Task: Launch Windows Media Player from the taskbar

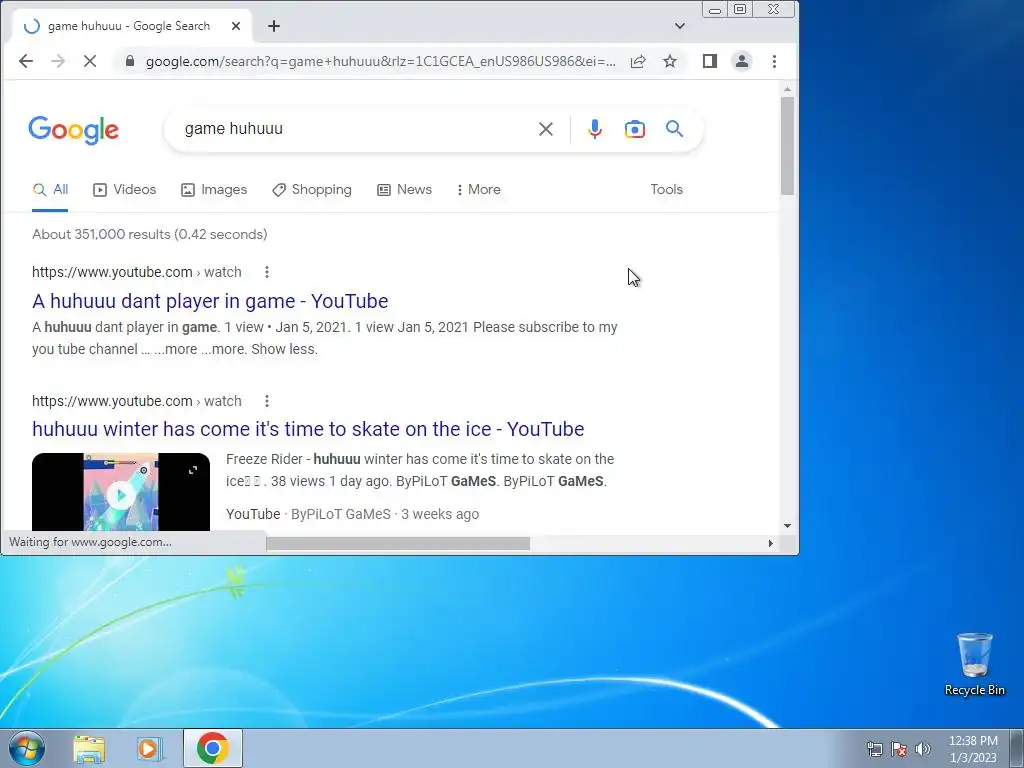Action: tap(149, 748)
